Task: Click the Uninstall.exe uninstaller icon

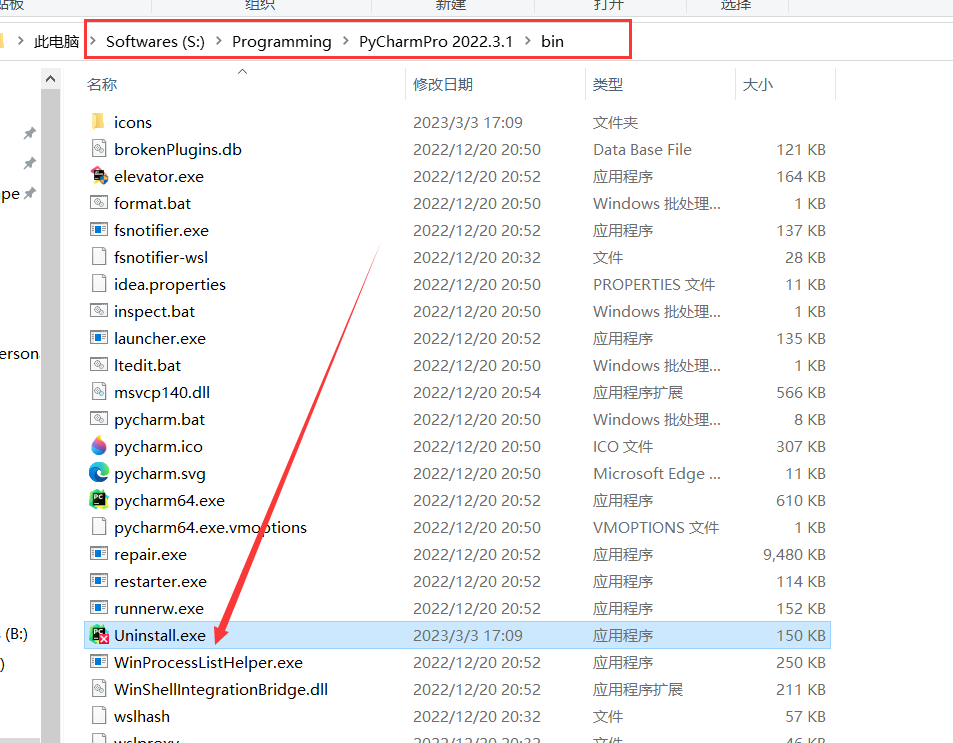Action: (x=99, y=635)
